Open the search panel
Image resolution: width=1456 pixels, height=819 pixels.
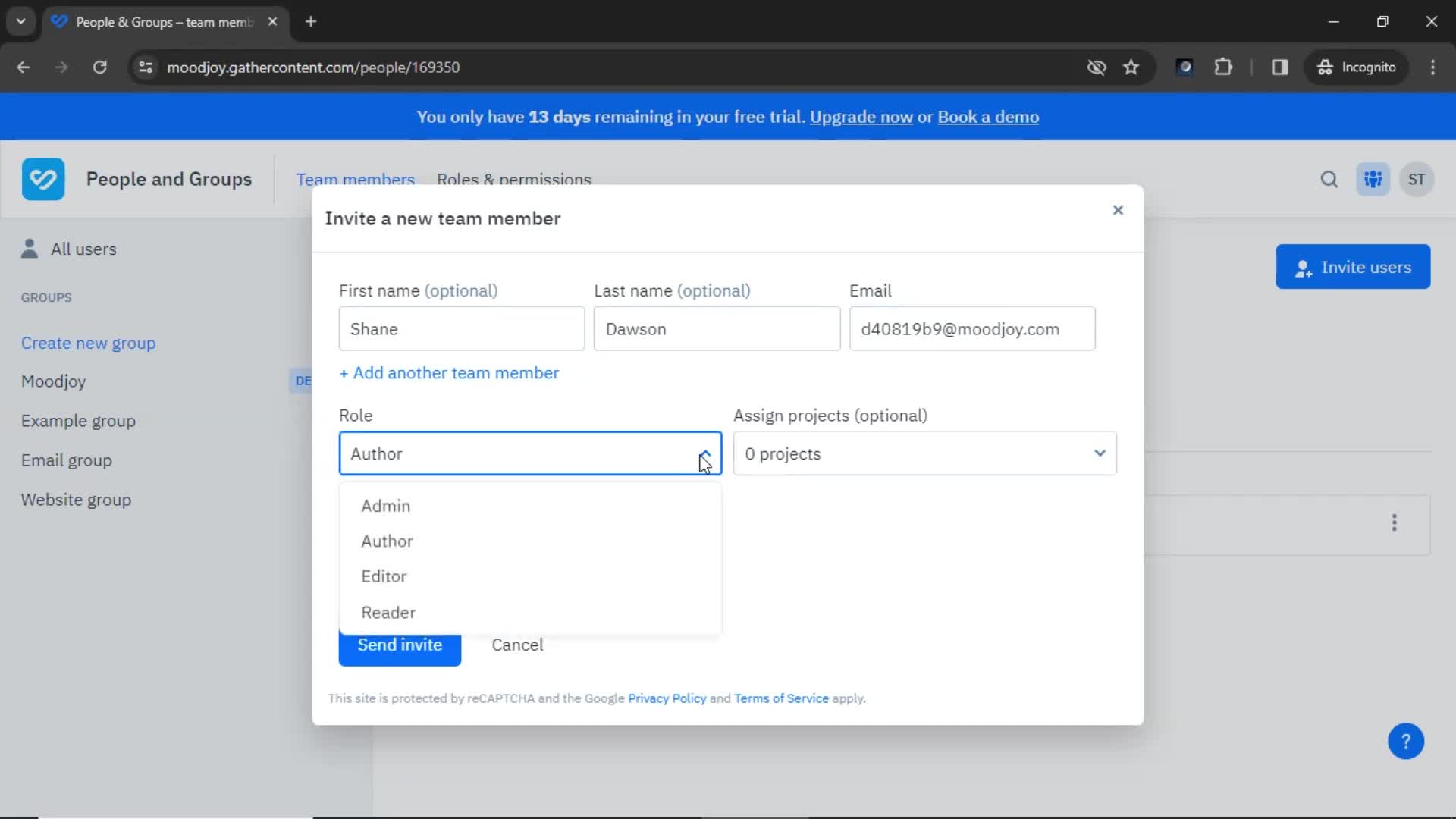pos(1329,179)
